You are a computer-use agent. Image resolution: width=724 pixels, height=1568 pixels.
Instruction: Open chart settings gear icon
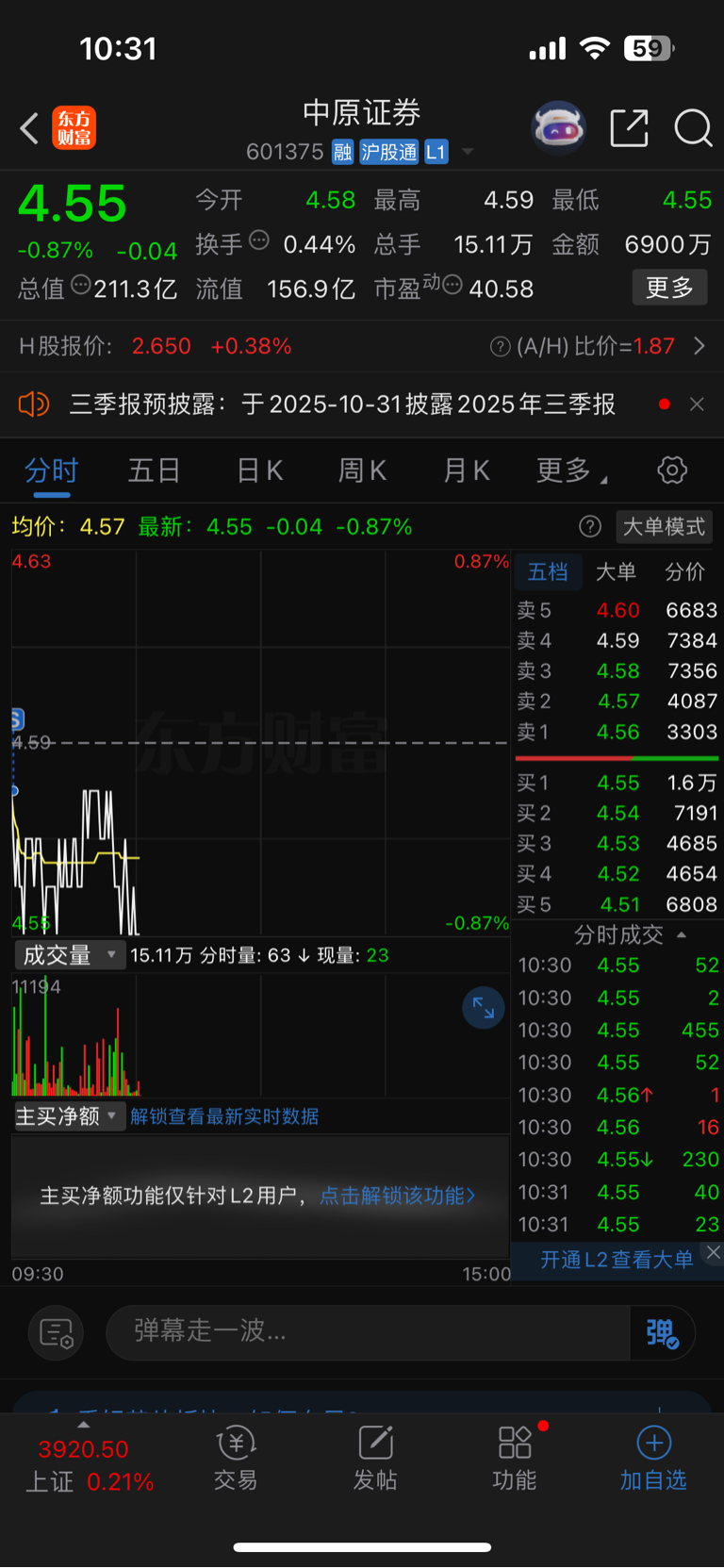pyautogui.click(x=672, y=470)
